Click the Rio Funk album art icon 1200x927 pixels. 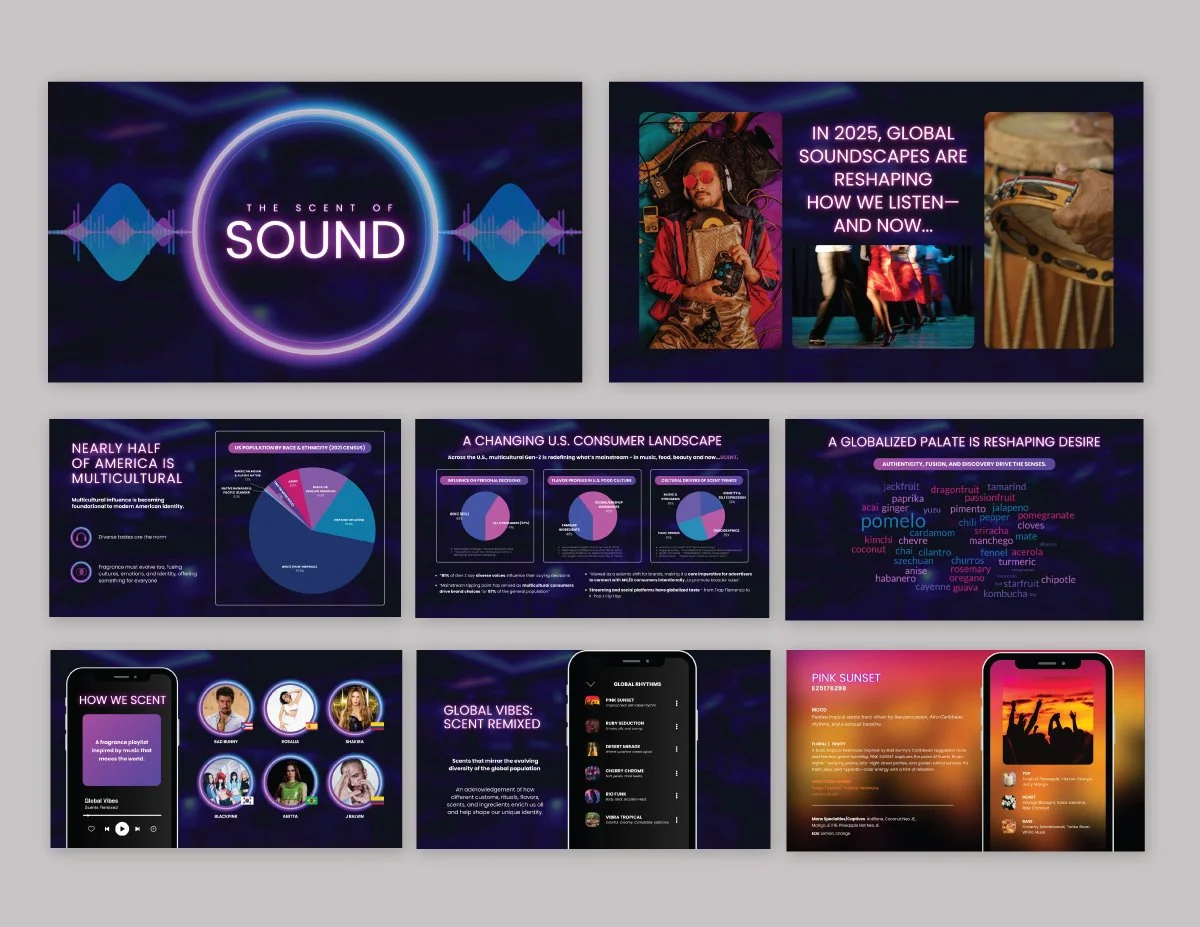pyautogui.click(x=591, y=795)
